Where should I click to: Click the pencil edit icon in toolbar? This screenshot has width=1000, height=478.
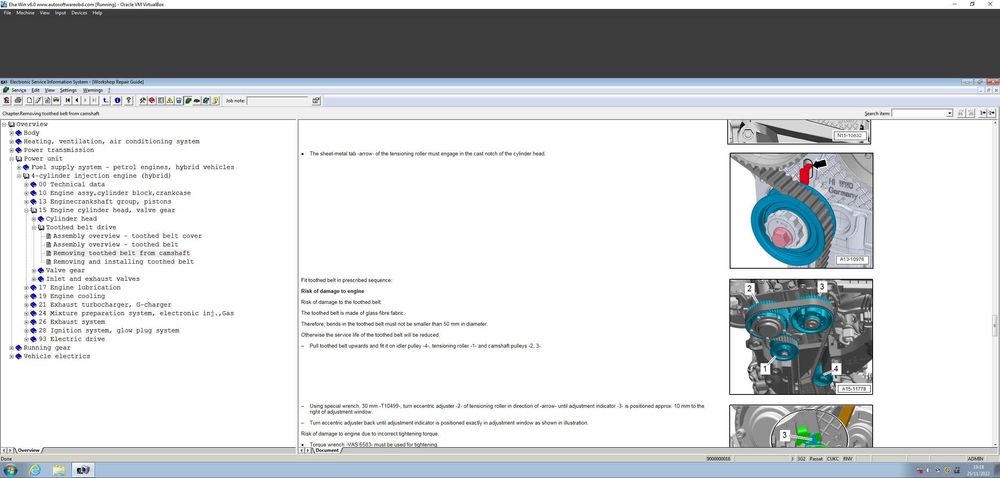click(x=38, y=100)
